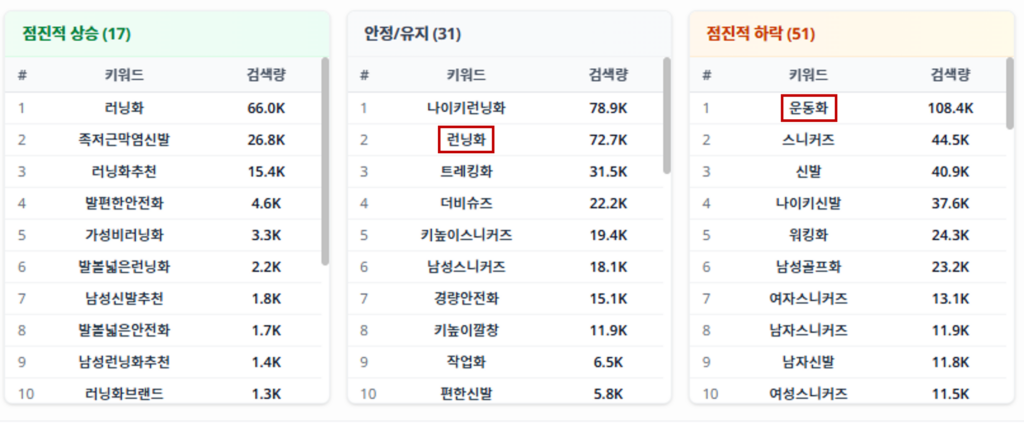Image resolution: width=1024 pixels, height=423 pixels.
Task: Select the 남성골프화 keyword
Action: [808, 267]
